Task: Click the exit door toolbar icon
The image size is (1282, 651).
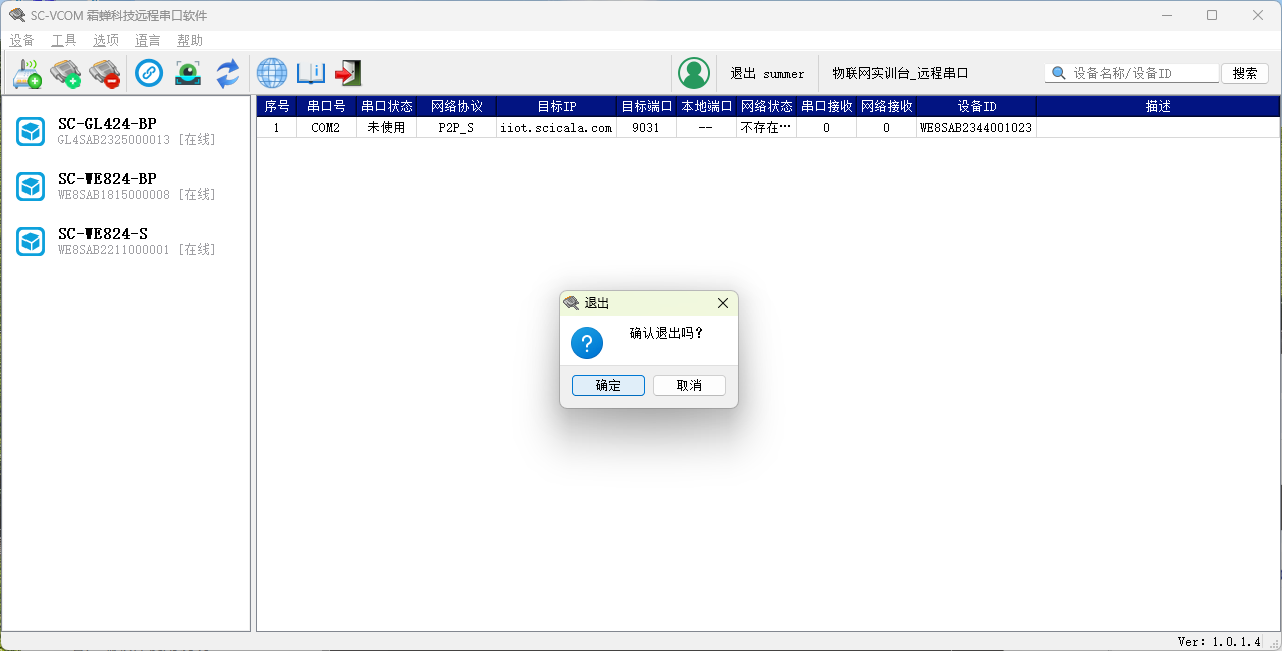Action: coord(348,73)
